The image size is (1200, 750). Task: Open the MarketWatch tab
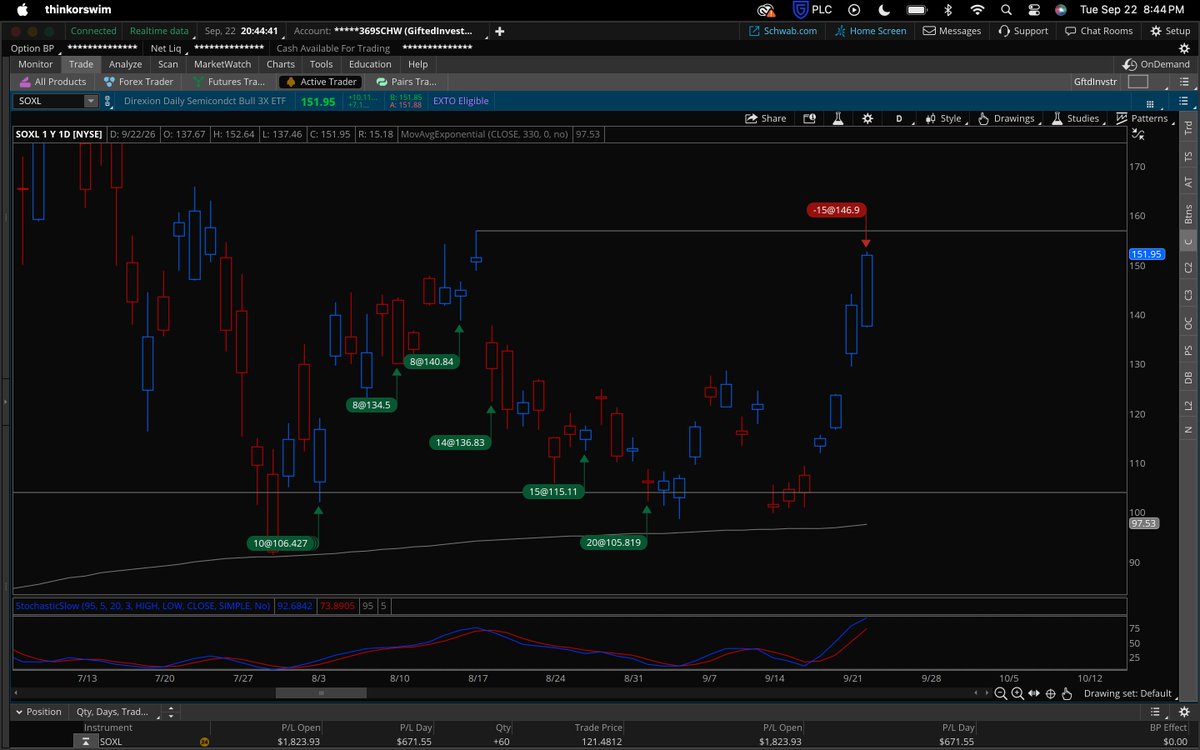pyautogui.click(x=222, y=64)
